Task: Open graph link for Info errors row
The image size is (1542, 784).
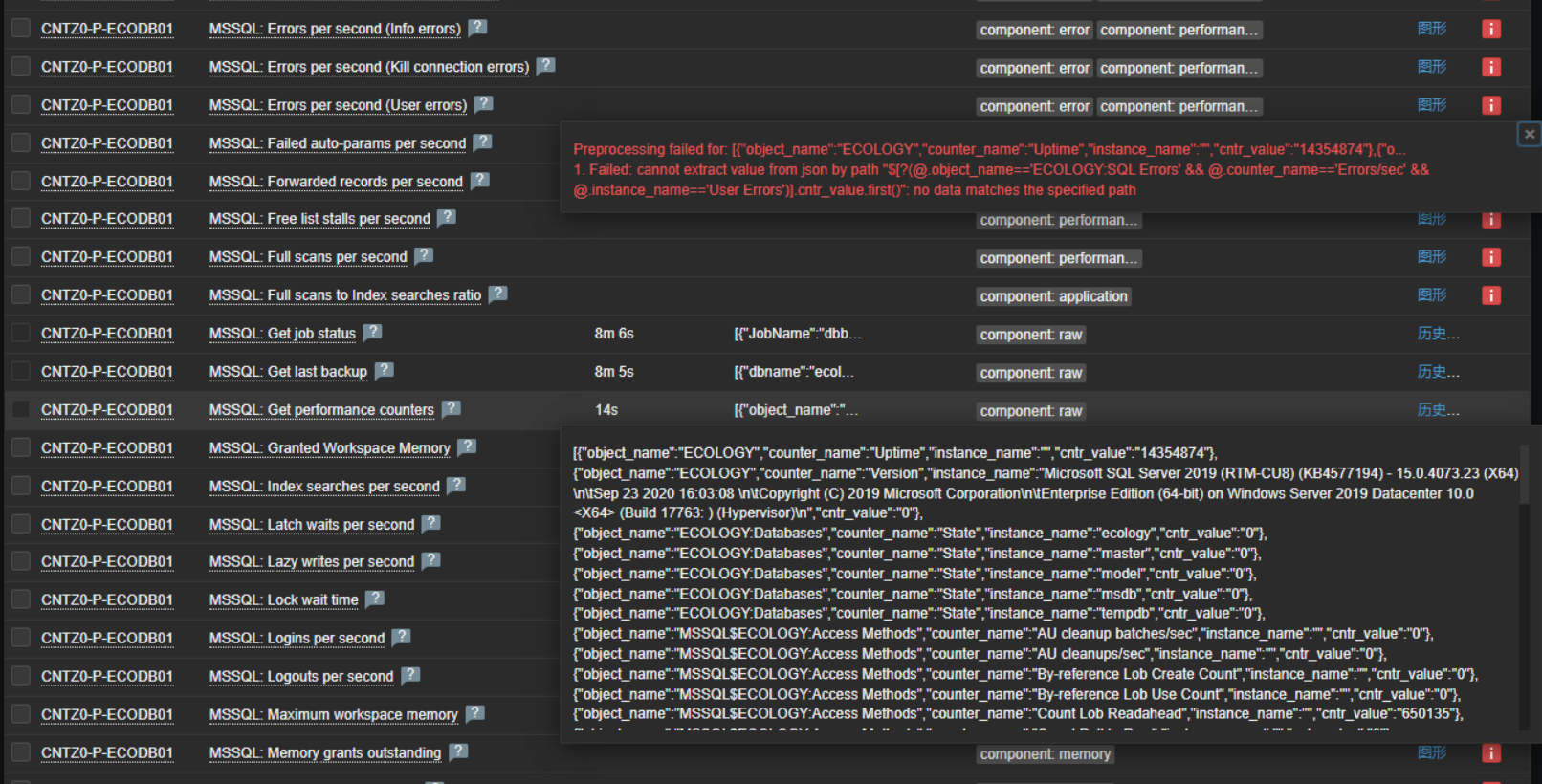Action: click(x=1432, y=29)
